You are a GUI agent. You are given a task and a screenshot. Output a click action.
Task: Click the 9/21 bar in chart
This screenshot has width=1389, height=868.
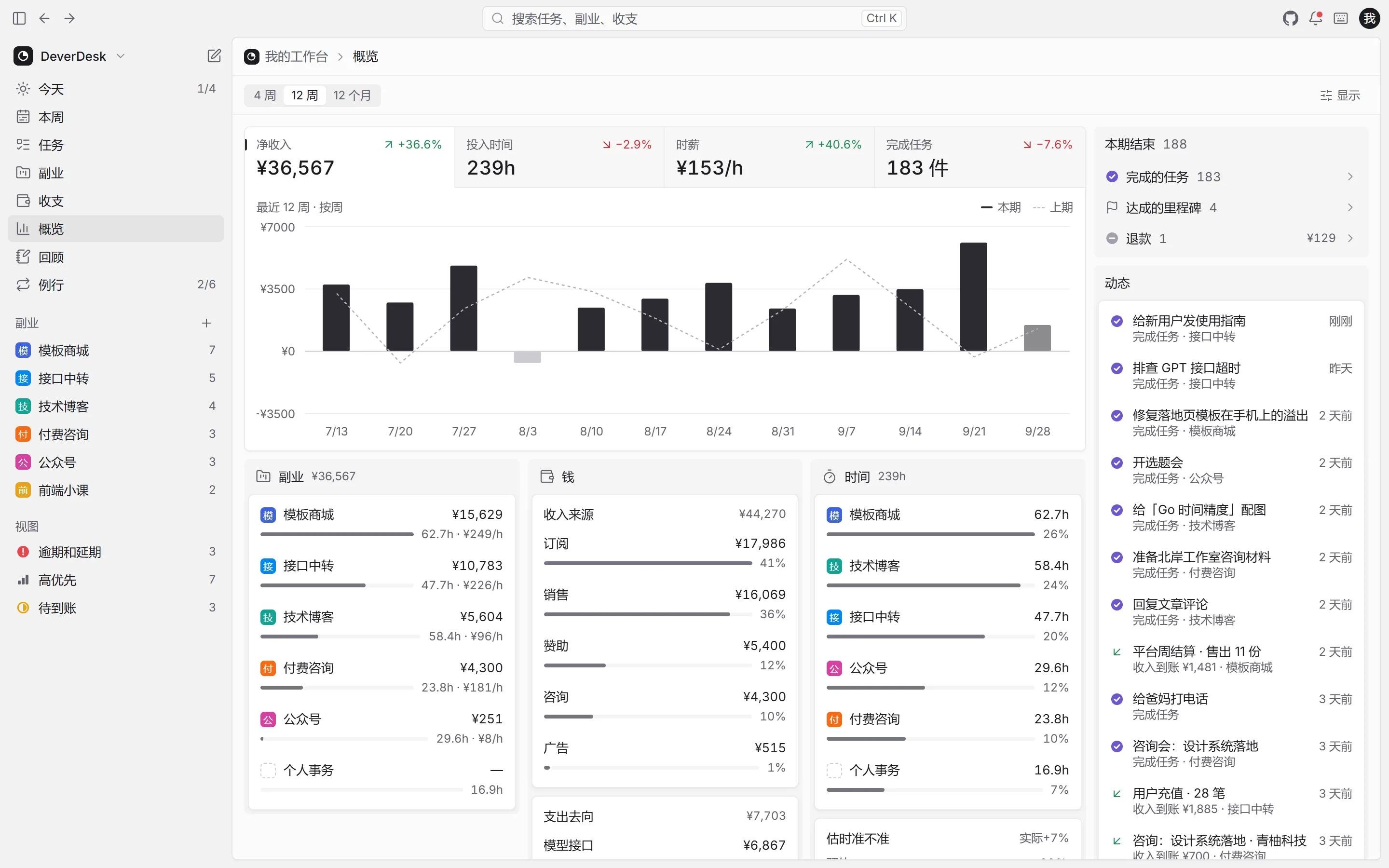pyautogui.click(x=973, y=297)
